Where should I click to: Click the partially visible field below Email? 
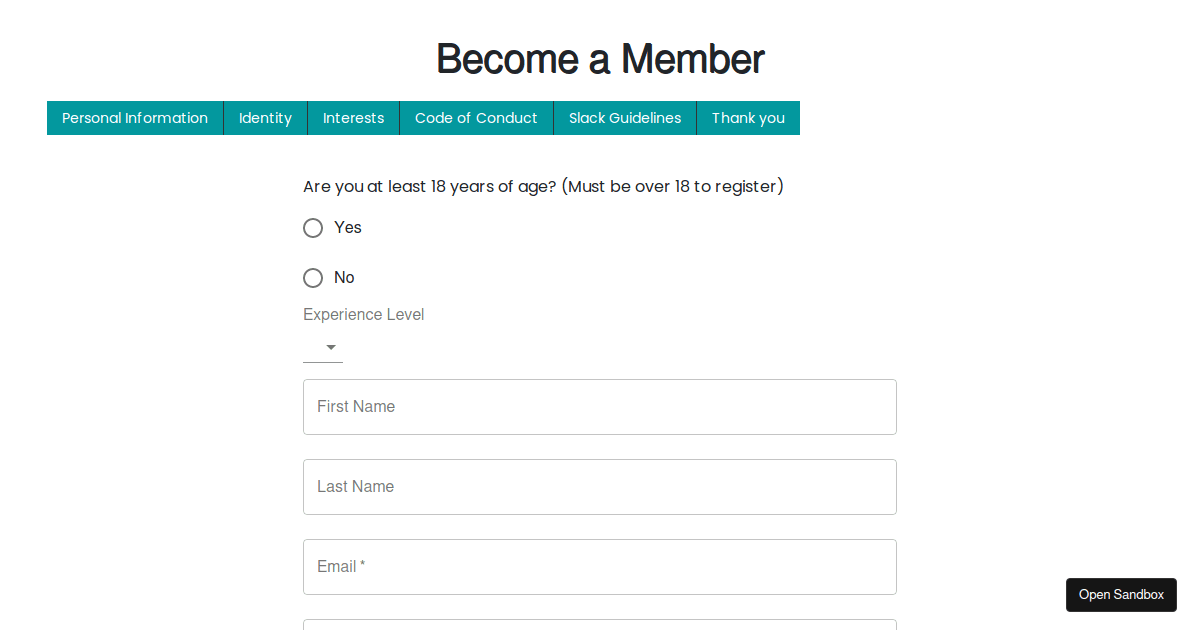tap(599, 627)
